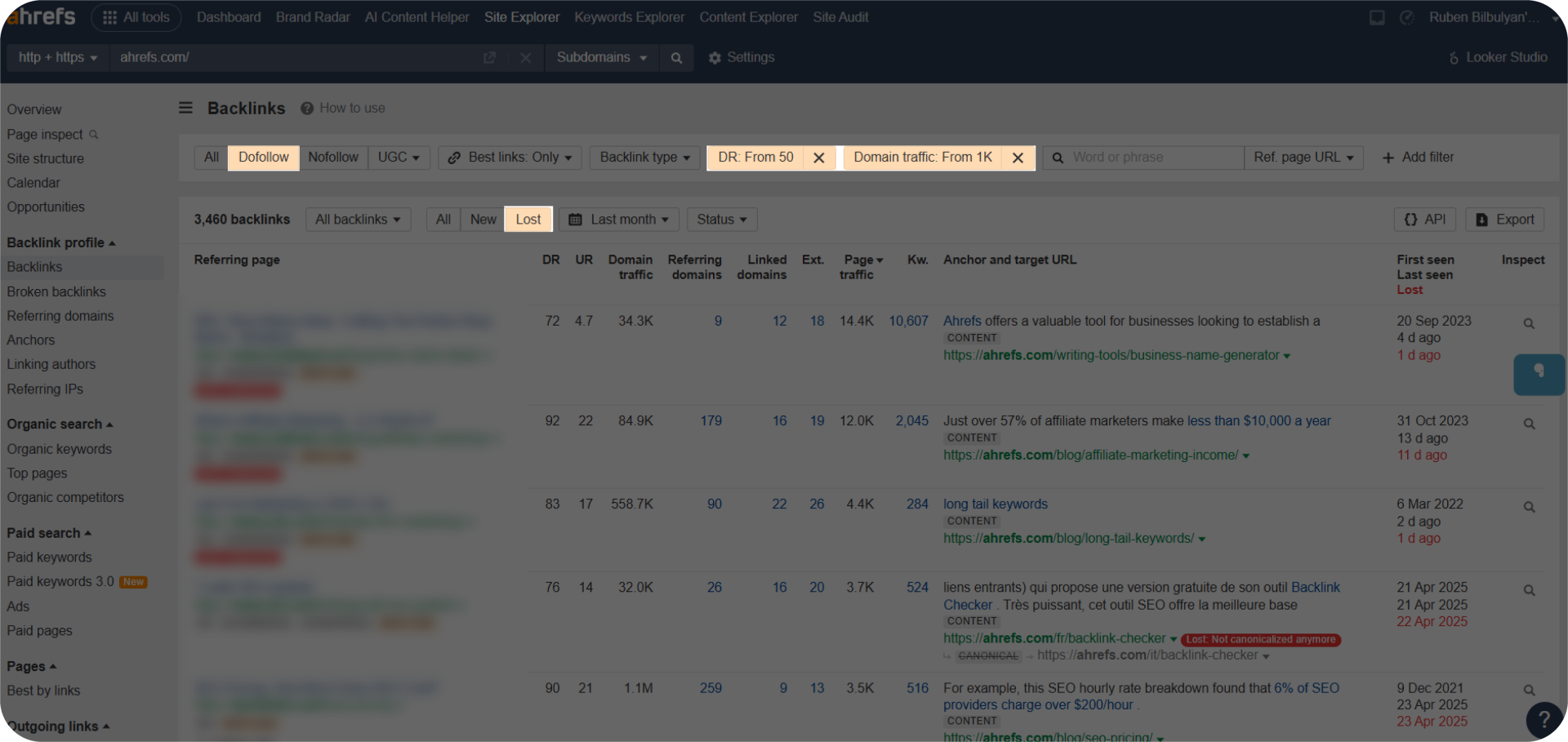Open AI Content Helper
This screenshot has height=742, width=1568.
pyautogui.click(x=416, y=17)
